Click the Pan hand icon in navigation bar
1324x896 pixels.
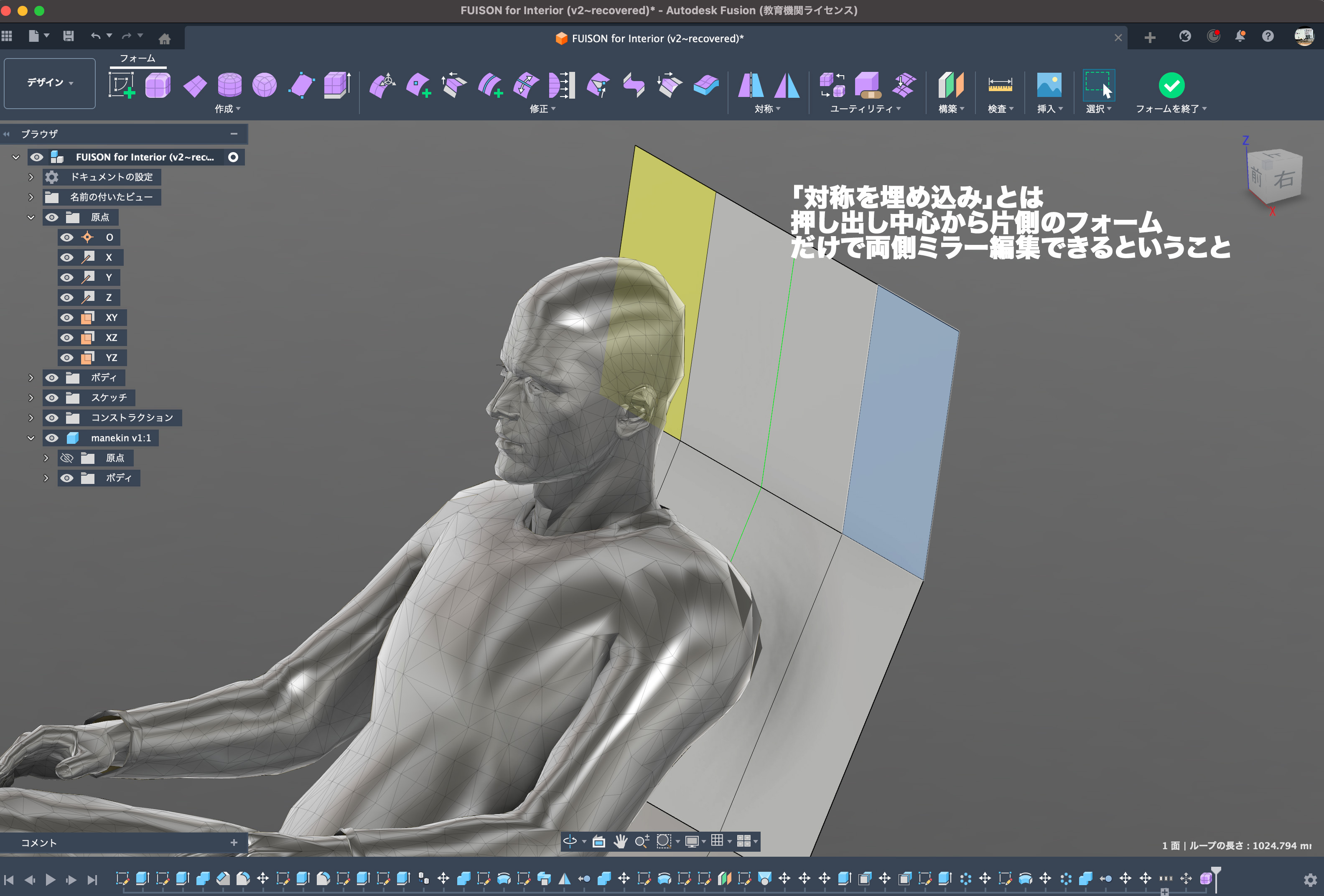point(620,841)
